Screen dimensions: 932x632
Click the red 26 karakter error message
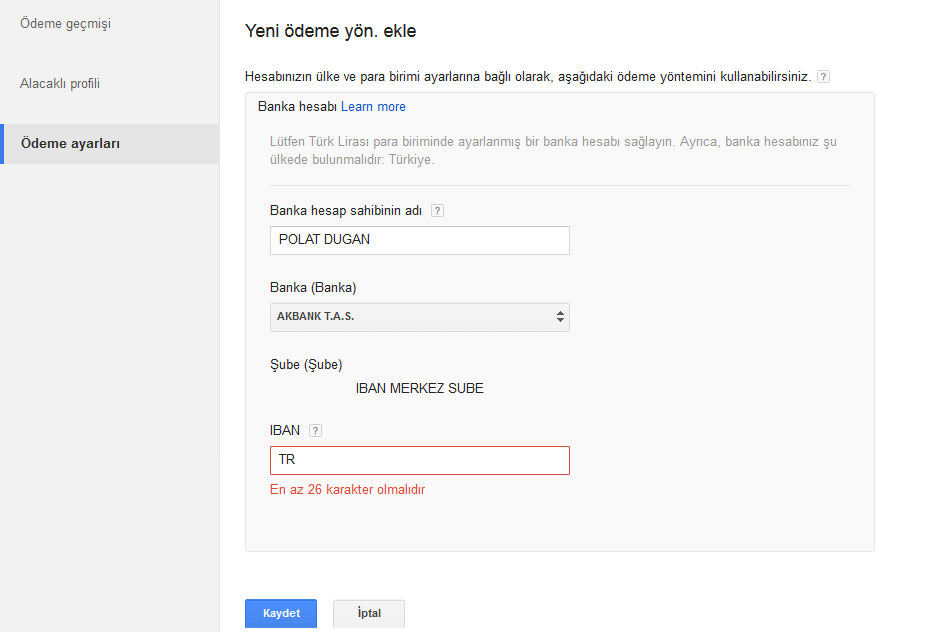point(347,490)
